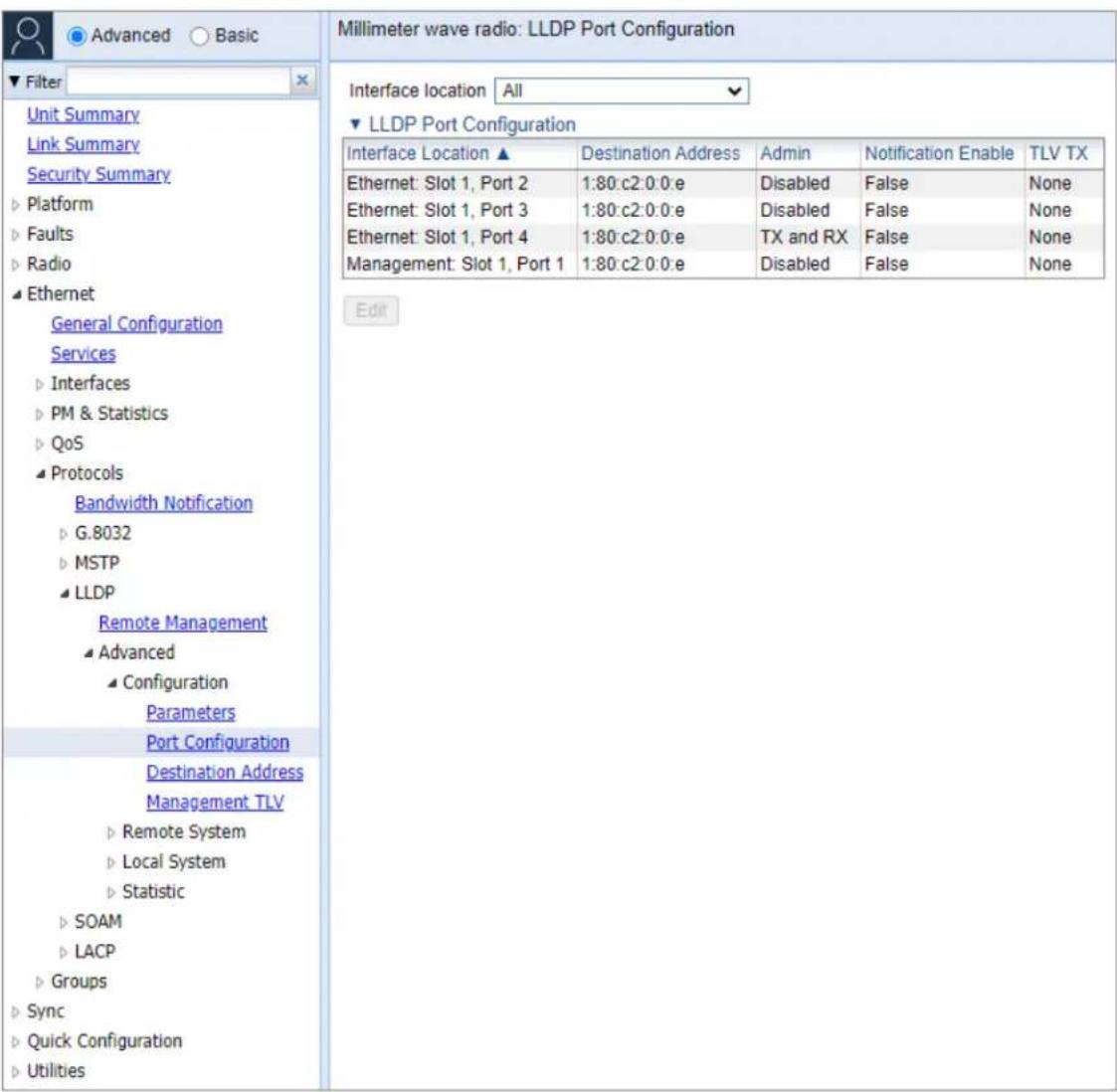Expand the LACP node

point(64,953)
